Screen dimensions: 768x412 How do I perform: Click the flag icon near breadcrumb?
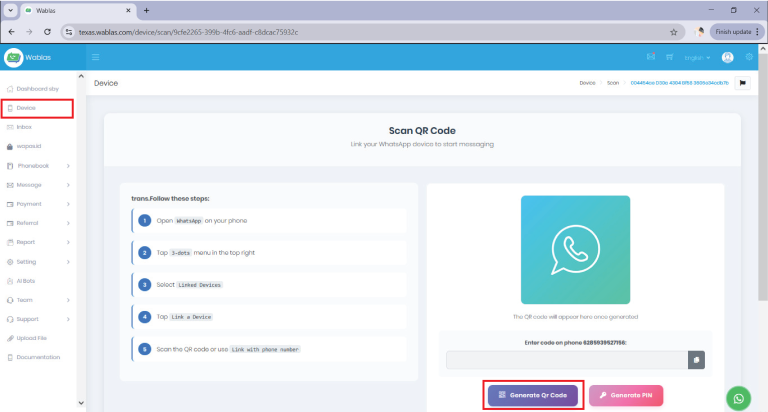point(742,83)
